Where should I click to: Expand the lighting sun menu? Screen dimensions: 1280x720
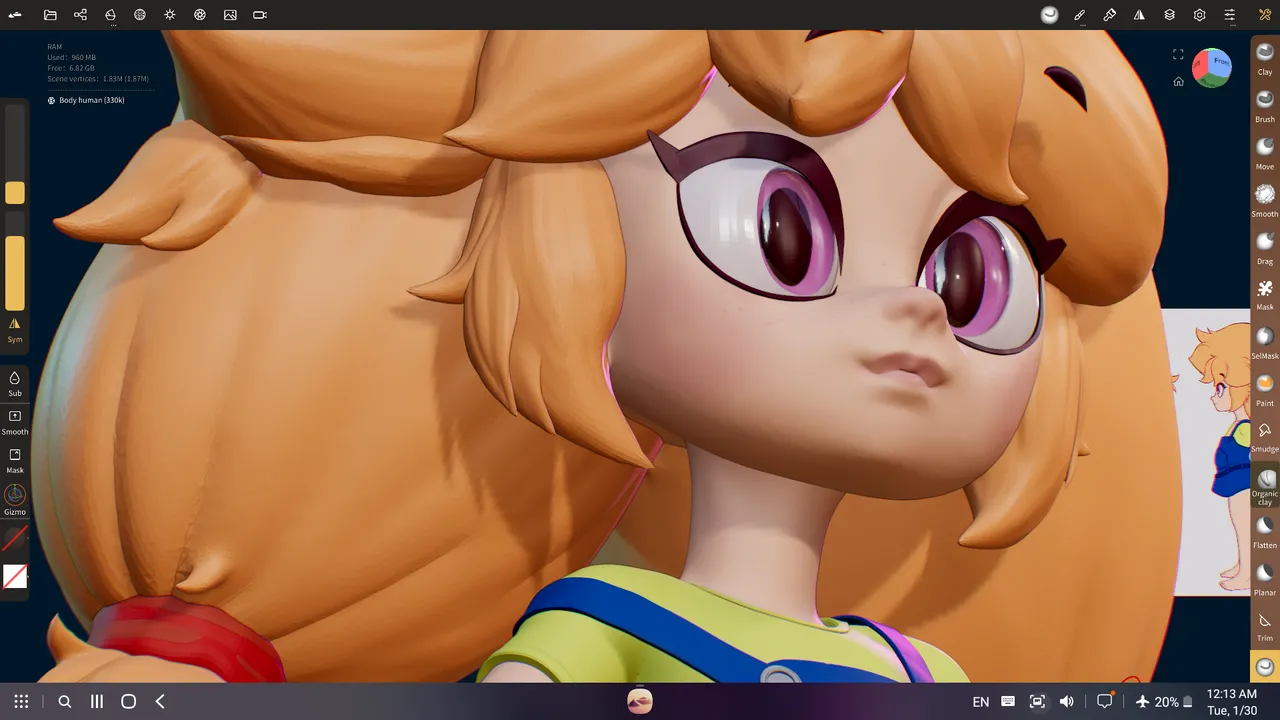[170, 15]
